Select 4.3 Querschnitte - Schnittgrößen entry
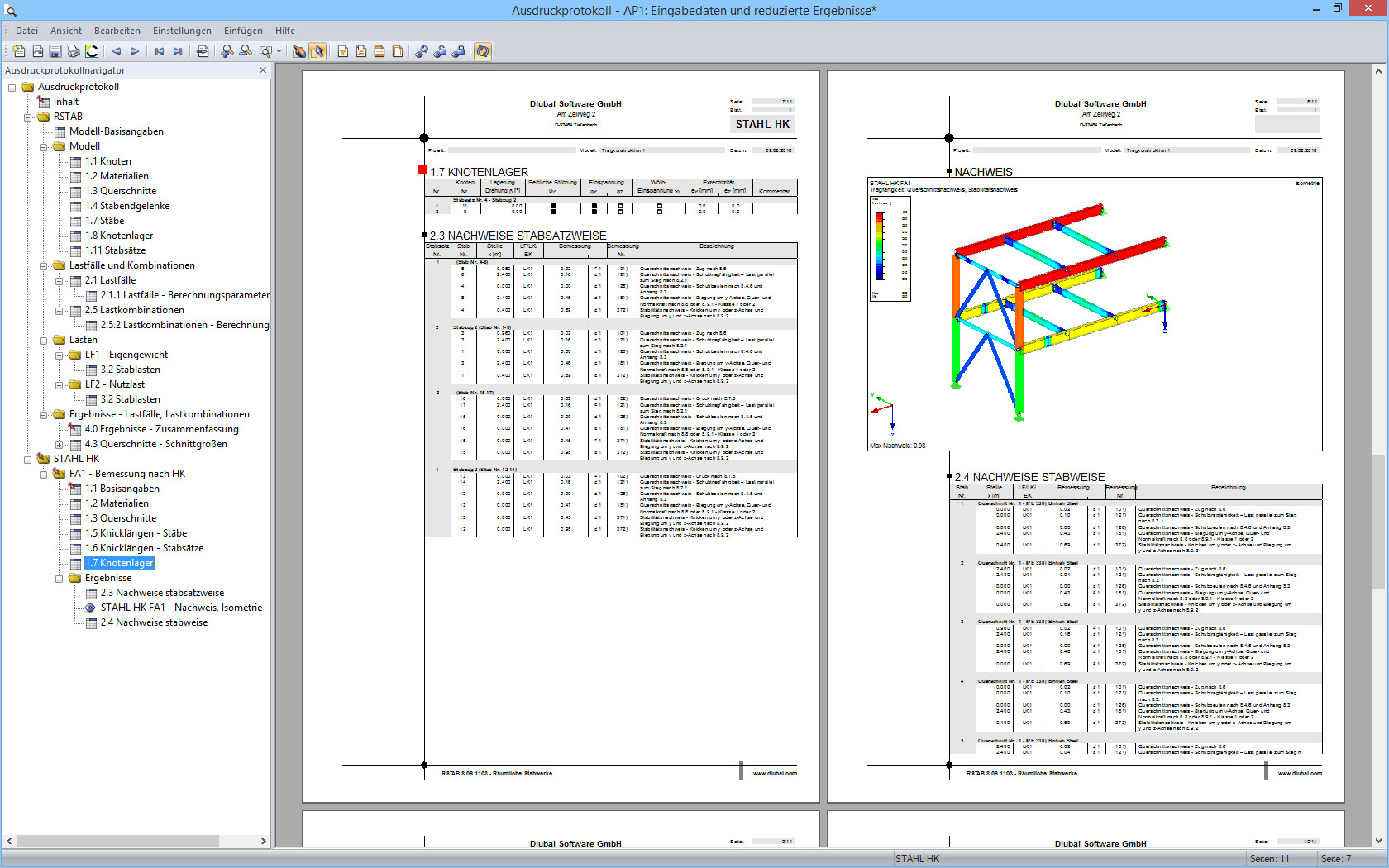The height and width of the screenshot is (868, 1389). [x=156, y=444]
